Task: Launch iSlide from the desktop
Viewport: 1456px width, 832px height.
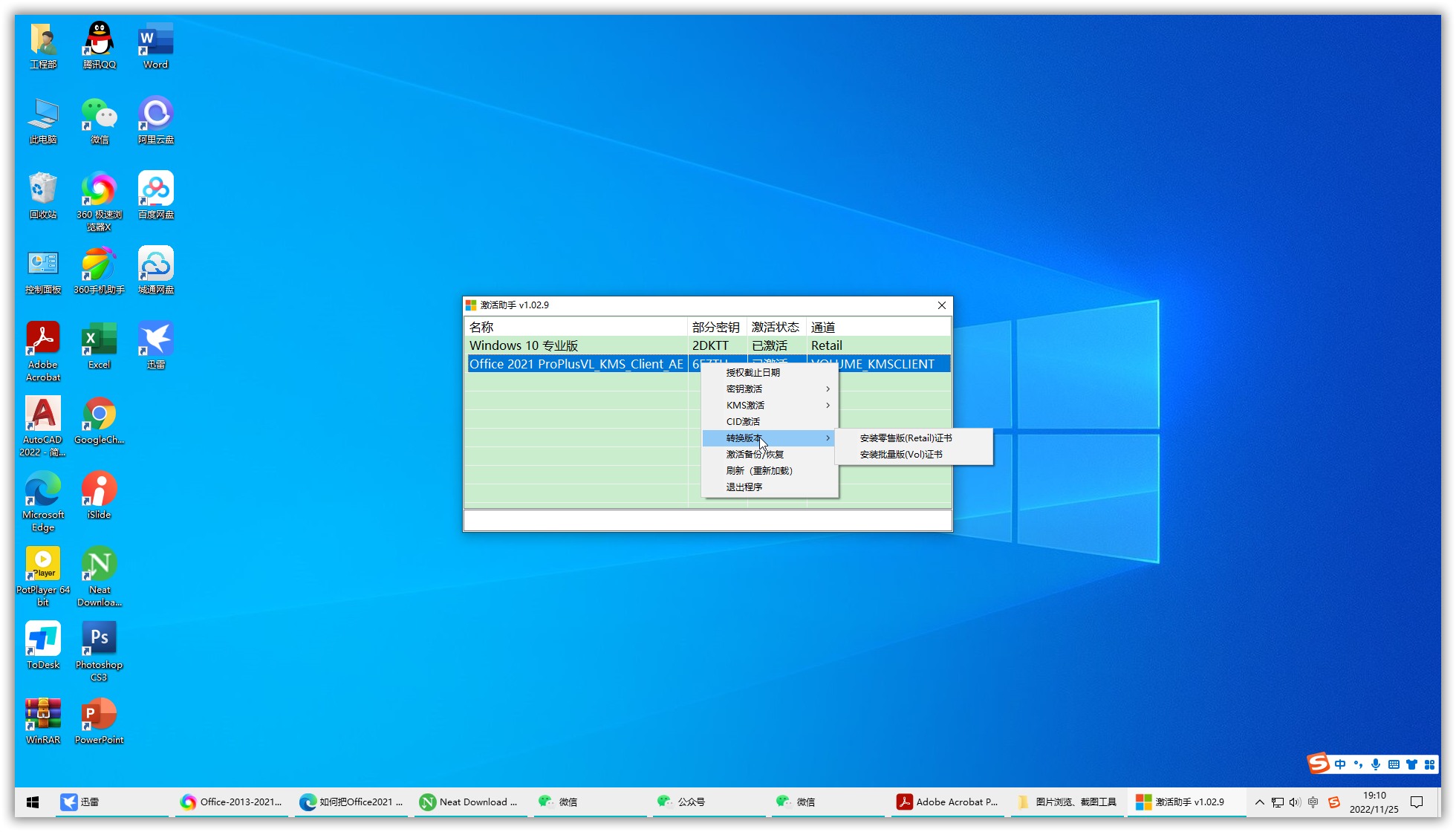Action: pyautogui.click(x=99, y=495)
